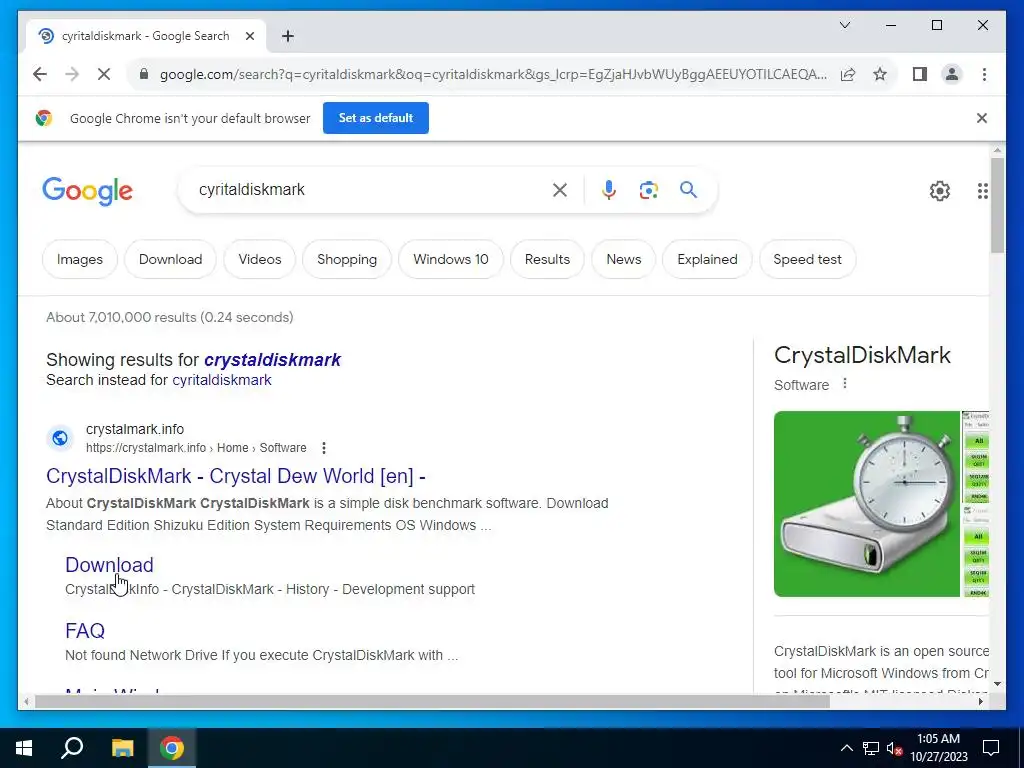Open the tab search chevron in title bar
Image resolution: width=1024 pixels, height=768 pixels.
pyautogui.click(x=844, y=25)
